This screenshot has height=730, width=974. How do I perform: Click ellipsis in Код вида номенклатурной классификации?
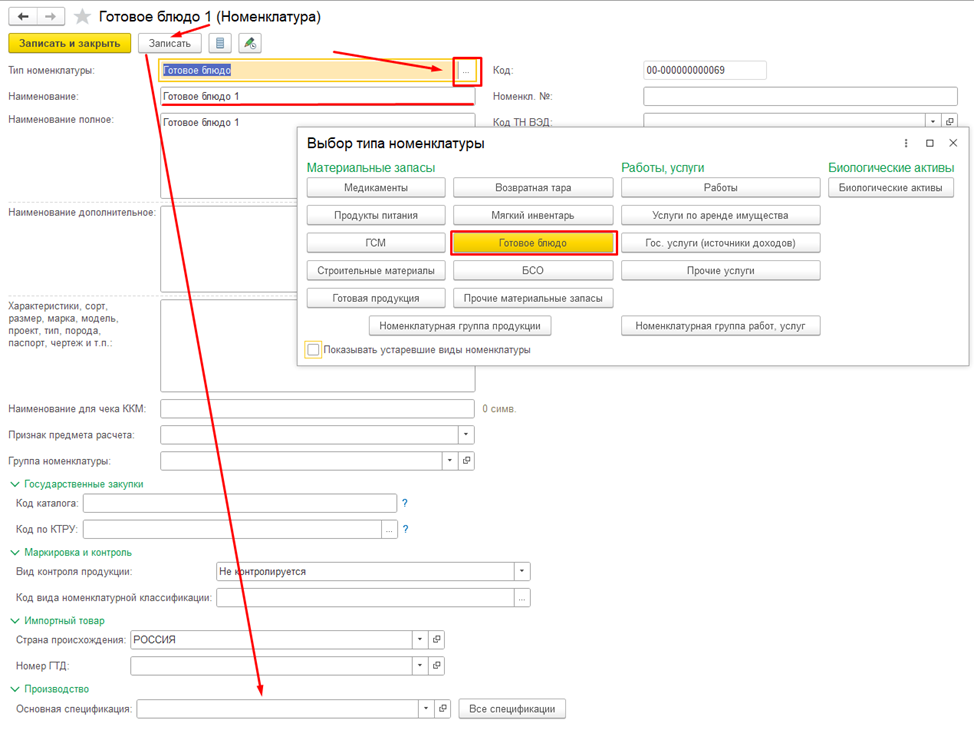(x=522, y=598)
